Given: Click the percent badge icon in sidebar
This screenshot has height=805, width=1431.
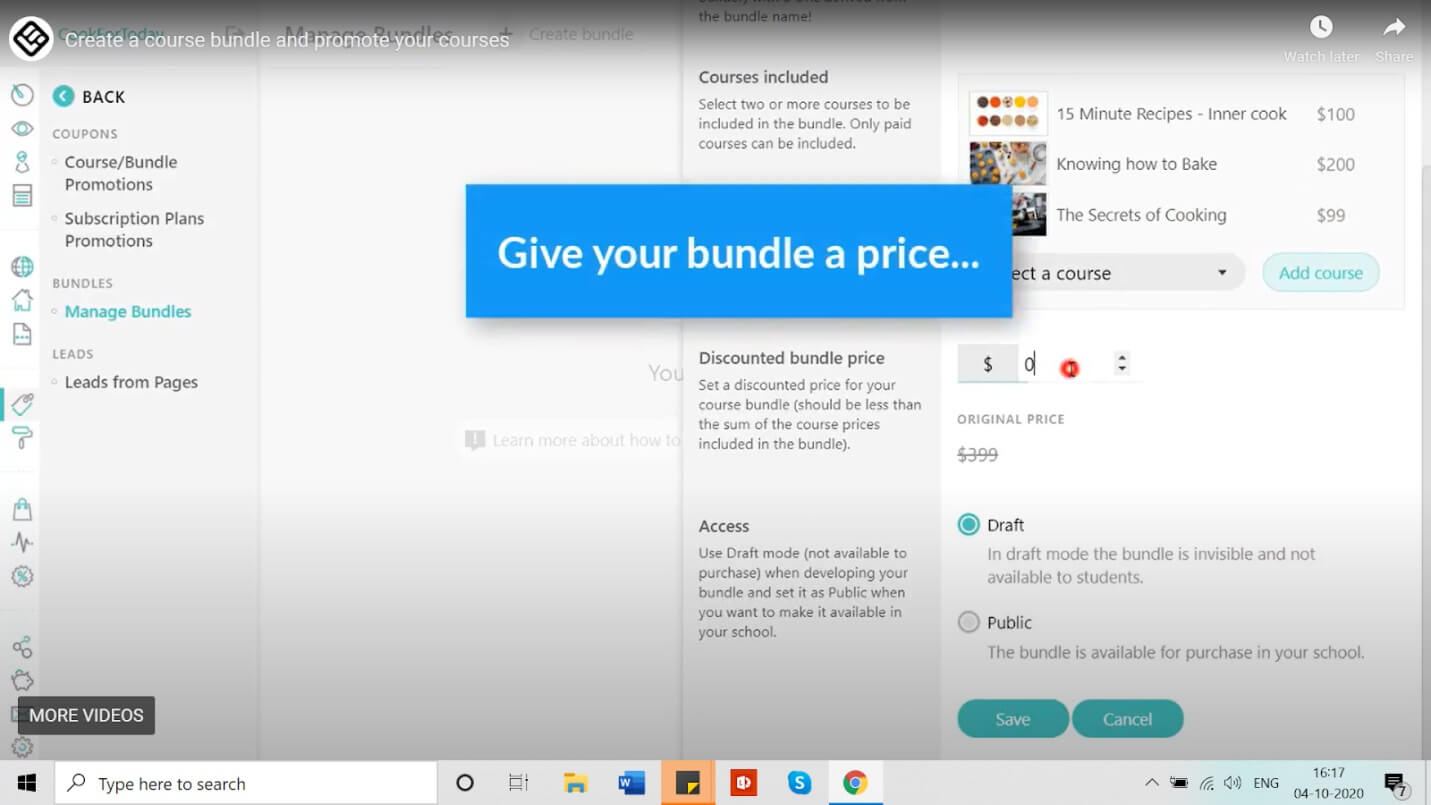Looking at the screenshot, I should (22, 576).
